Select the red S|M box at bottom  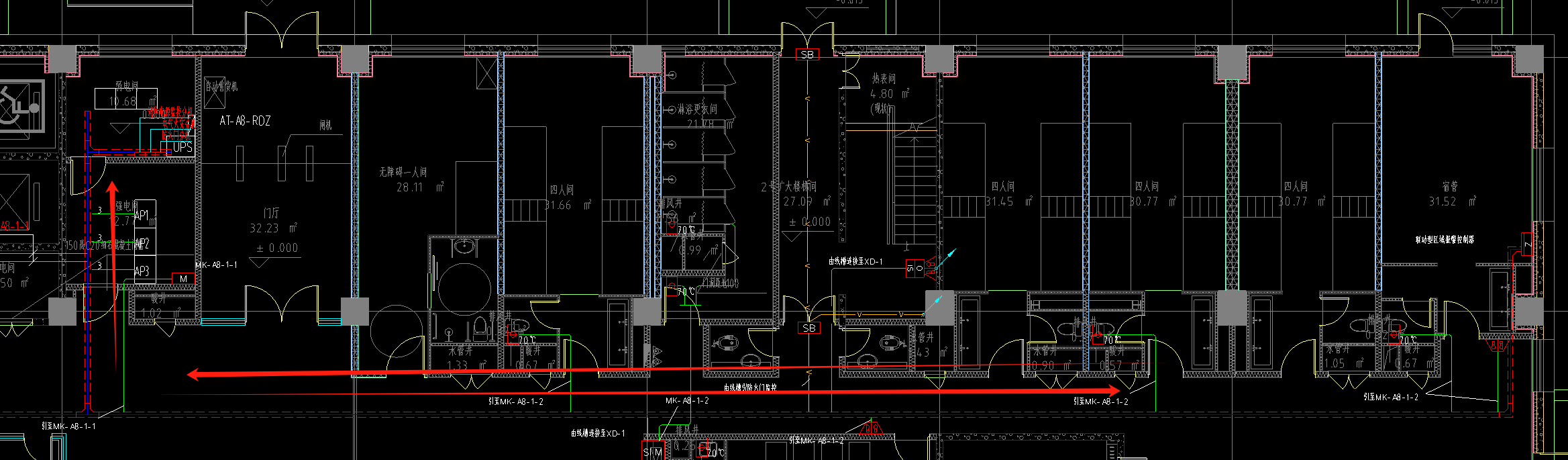click(x=653, y=452)
